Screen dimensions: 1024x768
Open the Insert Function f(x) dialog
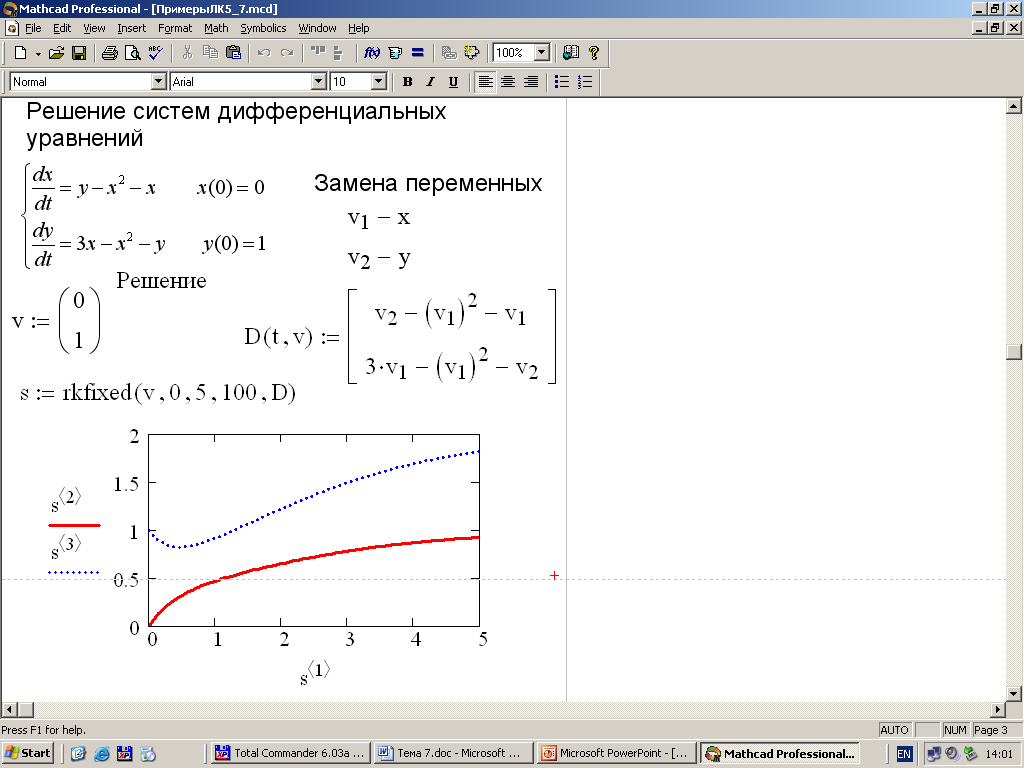(x=372, y=53)
